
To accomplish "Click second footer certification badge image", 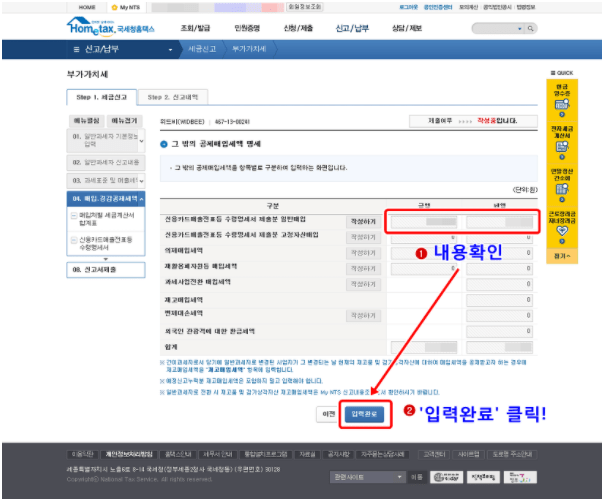I will coord(483,478).
